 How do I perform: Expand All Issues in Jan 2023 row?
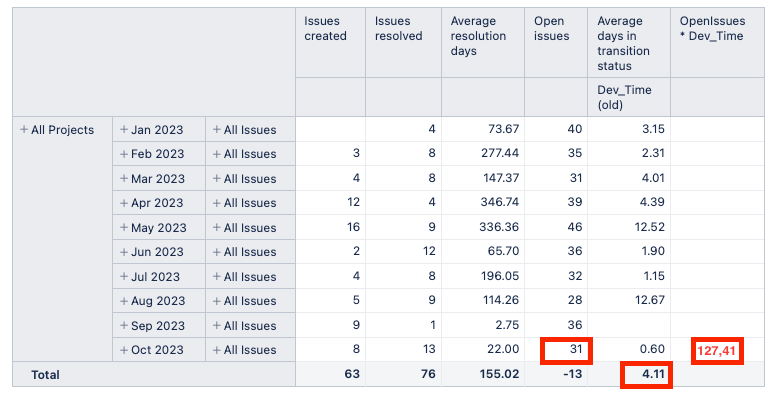[x=217, y=130]
